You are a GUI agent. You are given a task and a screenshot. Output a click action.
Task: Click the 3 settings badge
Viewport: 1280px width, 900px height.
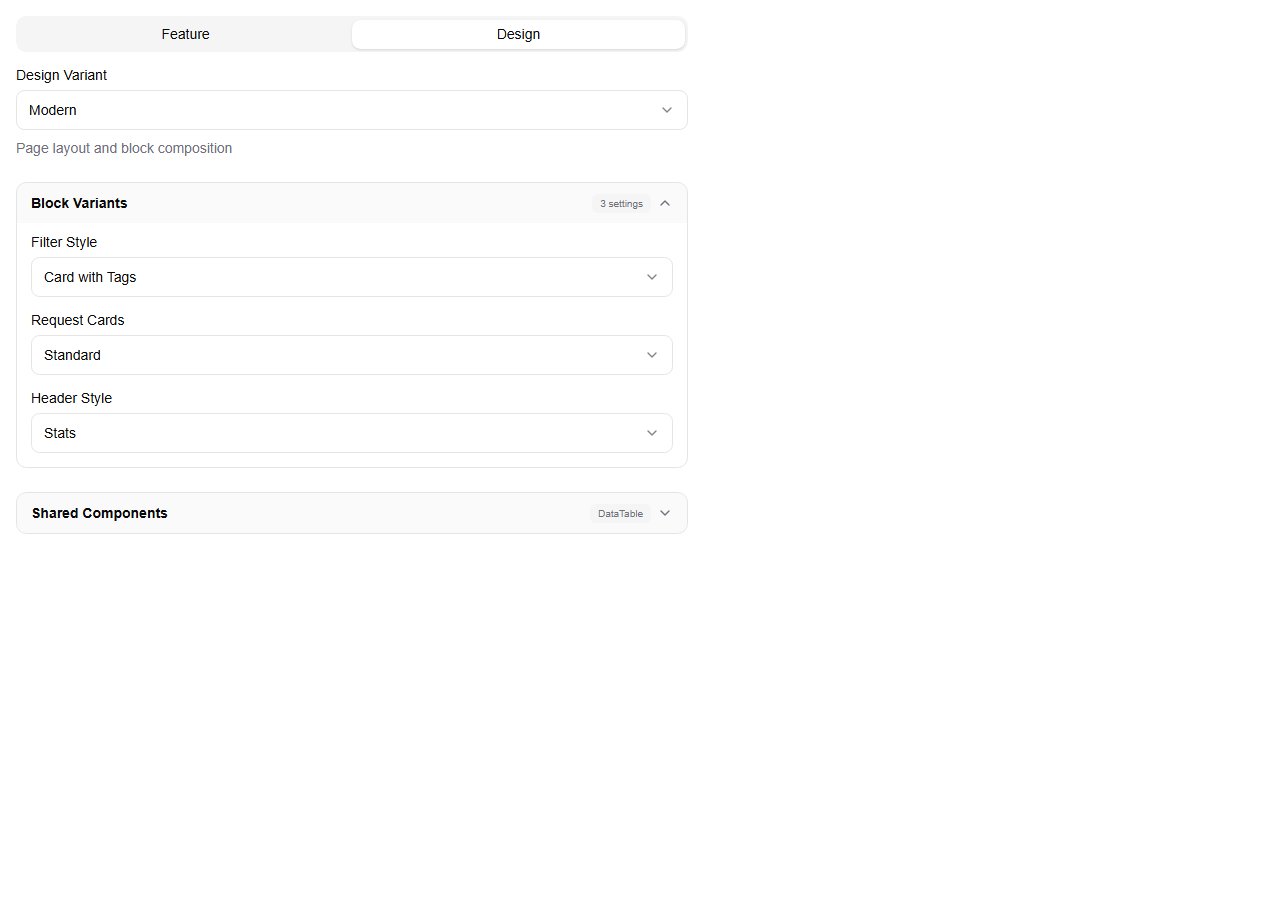click(620, 203)
